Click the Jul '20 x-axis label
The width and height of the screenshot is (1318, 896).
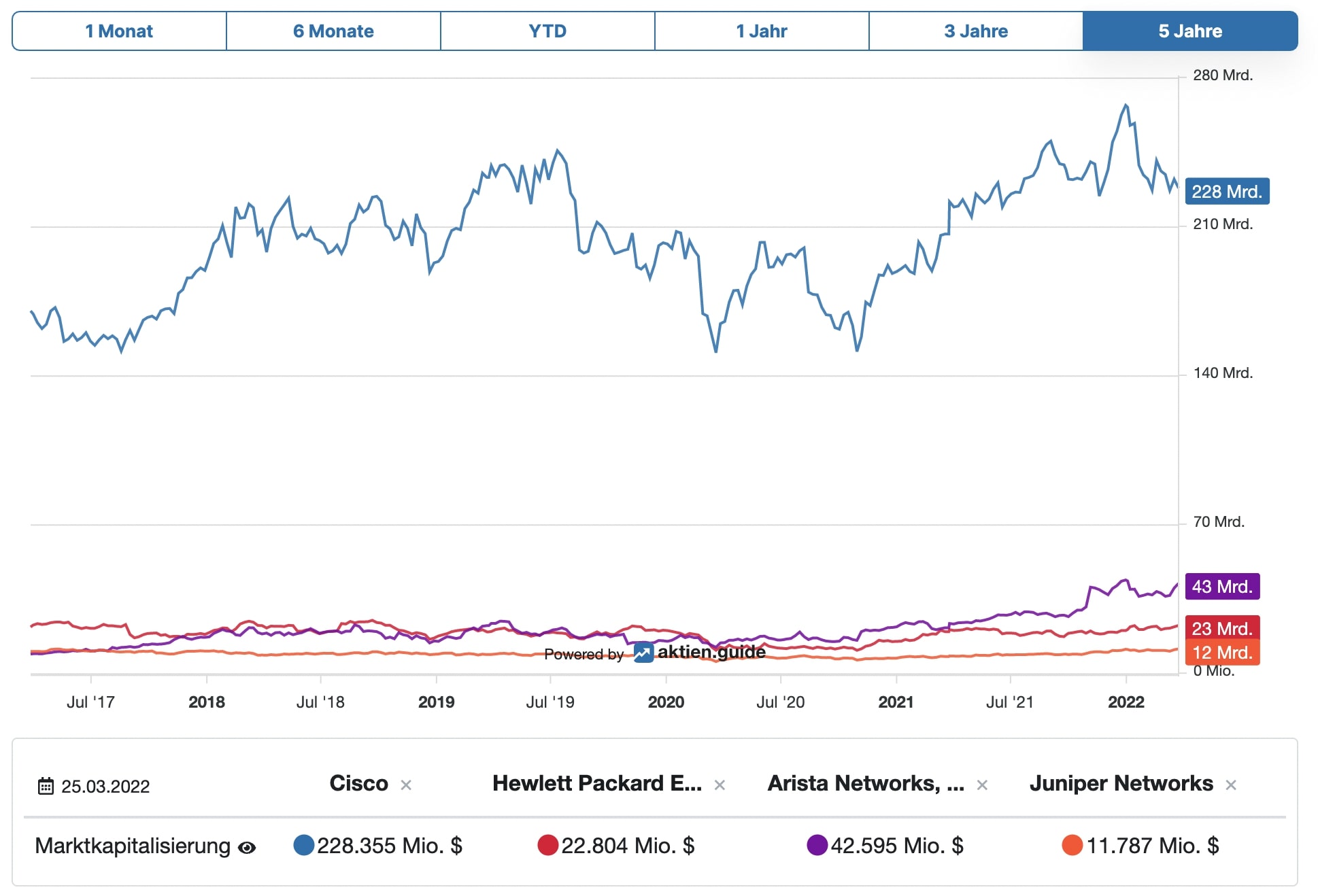coord(781,702)
